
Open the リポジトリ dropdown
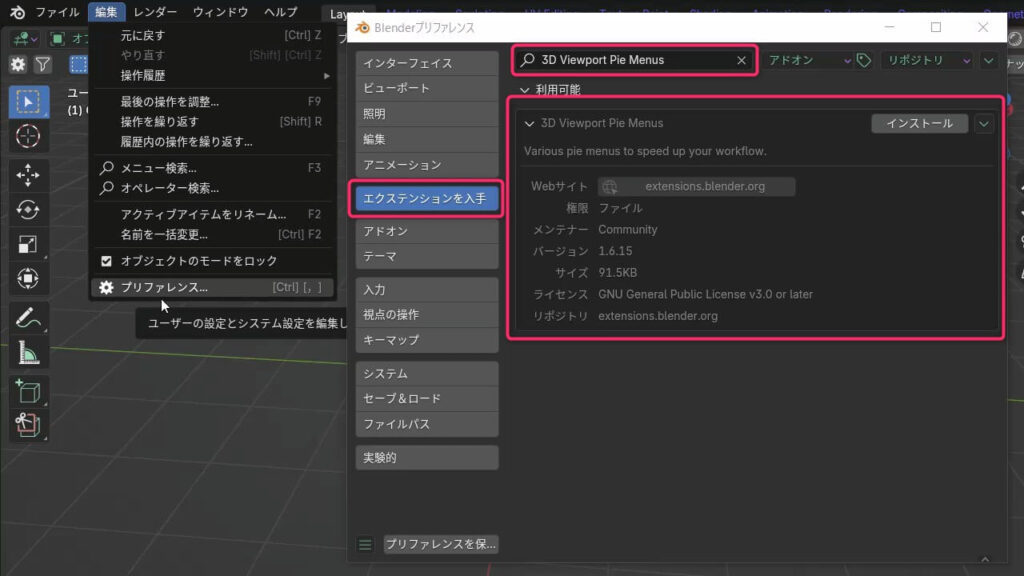click(x=927, y=60)
